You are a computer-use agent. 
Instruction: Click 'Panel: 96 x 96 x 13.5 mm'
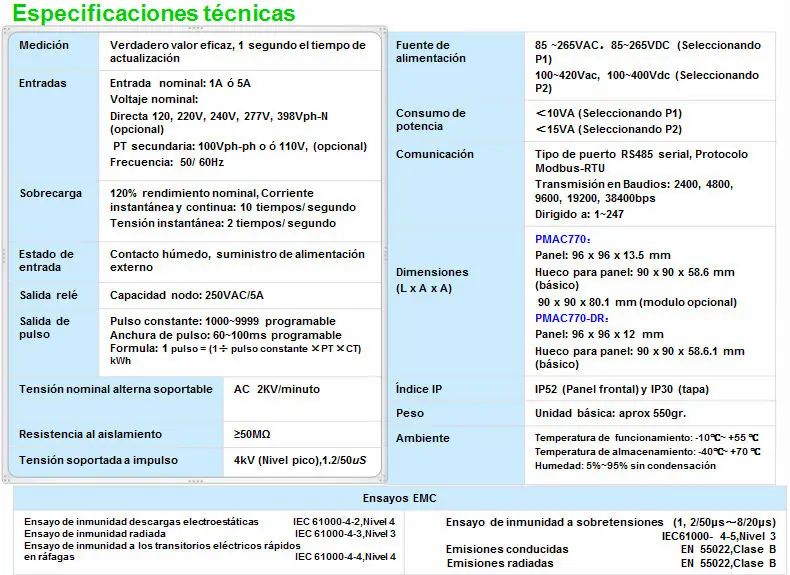603,255
